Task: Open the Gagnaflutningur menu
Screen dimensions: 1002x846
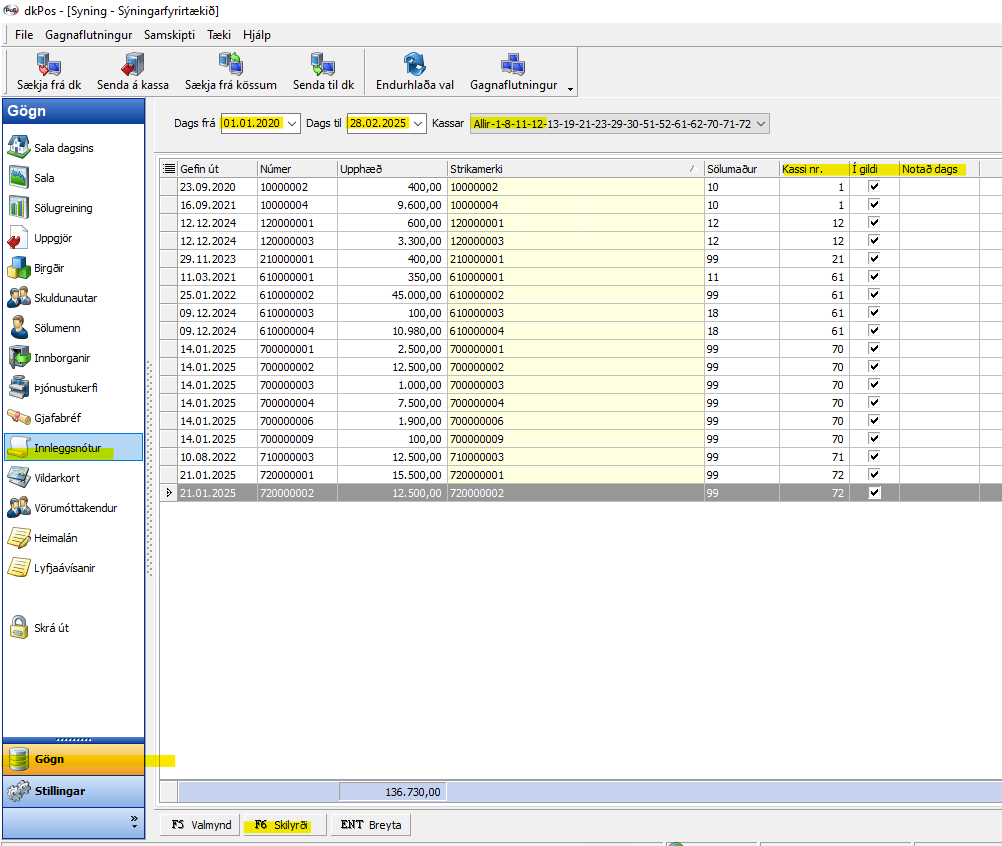Action: pyautogui.click(x=90, y=34)
